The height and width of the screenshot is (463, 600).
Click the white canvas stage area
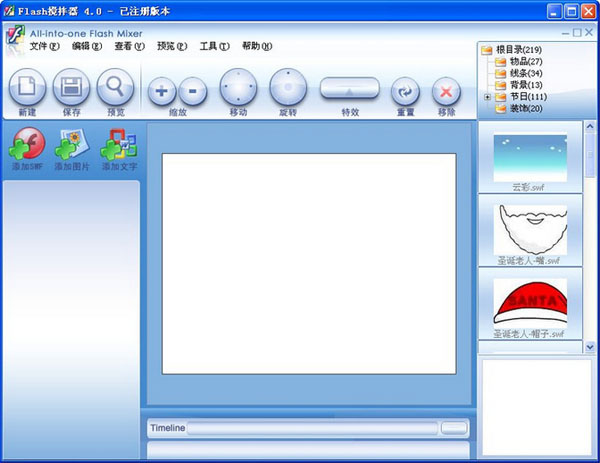[309, 264]
